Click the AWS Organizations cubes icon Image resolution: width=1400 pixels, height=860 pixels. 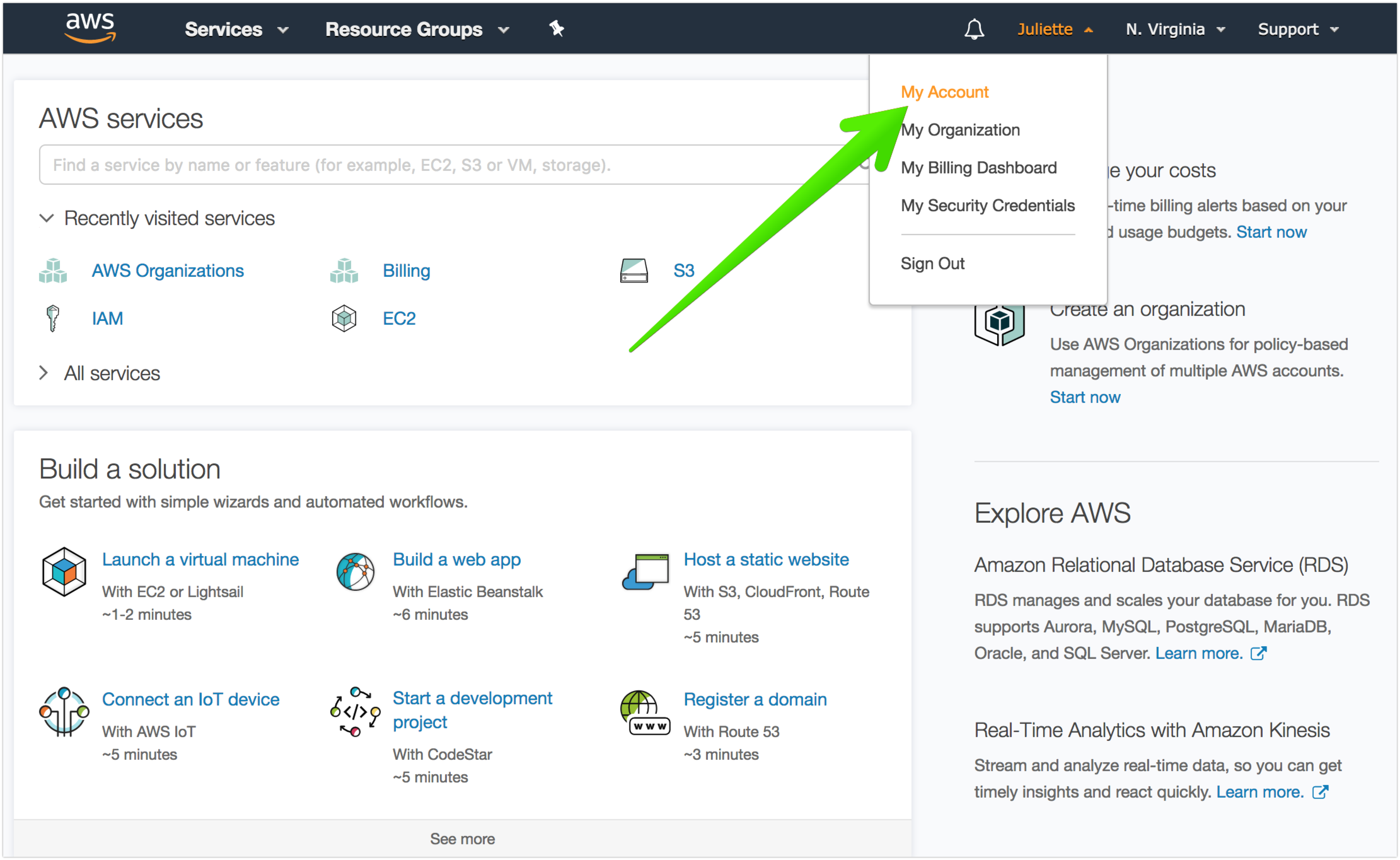(x=53, y=271)
